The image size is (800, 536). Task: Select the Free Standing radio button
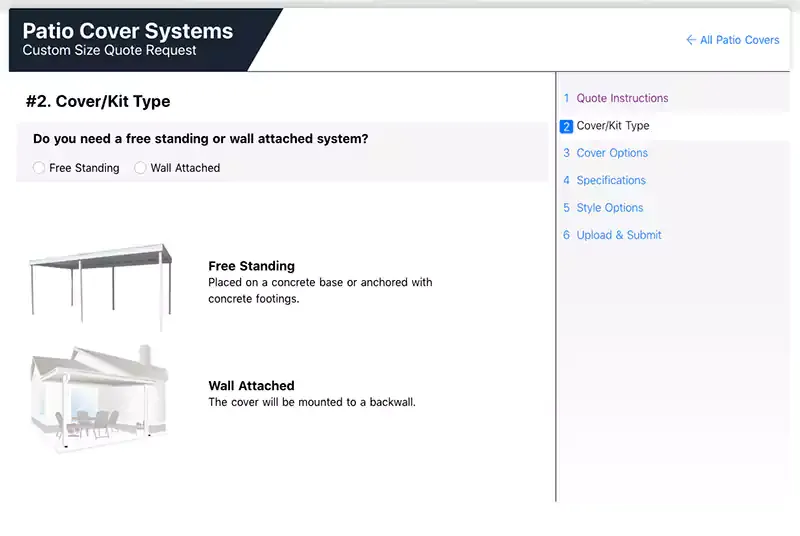pyautogui.click(x=39, y=168)
